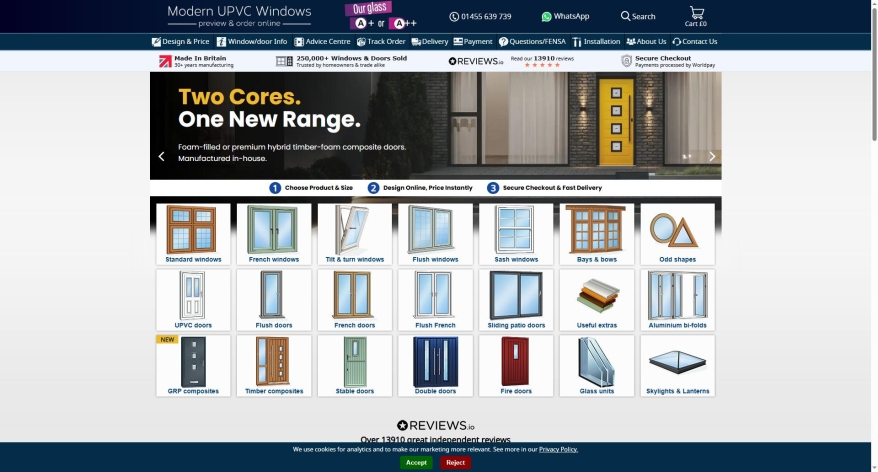Call phone number 01455 639 739
The height and width of the screenshot is (472, 878).
(480, 16)
